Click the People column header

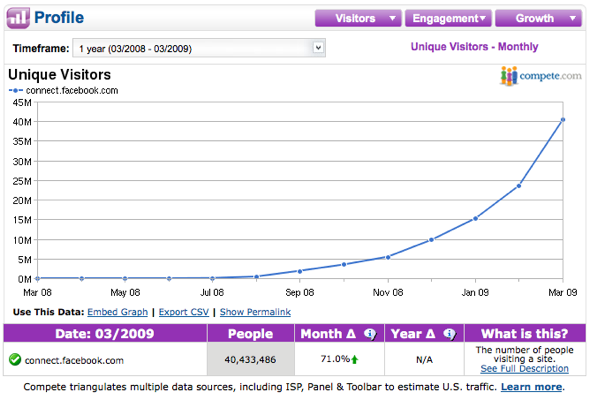point(251,334)
